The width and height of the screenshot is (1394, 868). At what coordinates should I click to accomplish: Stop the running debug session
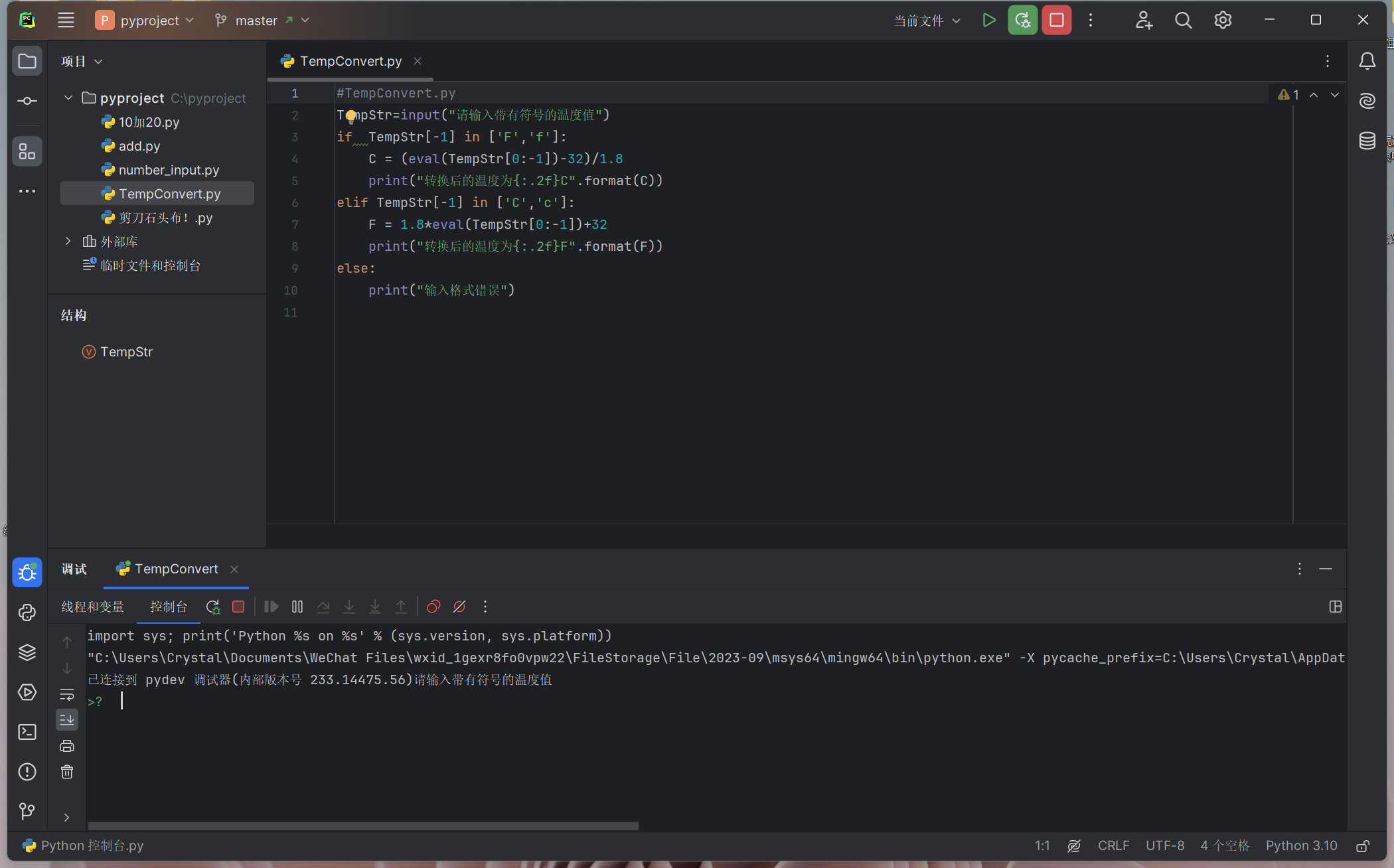pyautogui.click(x=1056, y=21)
